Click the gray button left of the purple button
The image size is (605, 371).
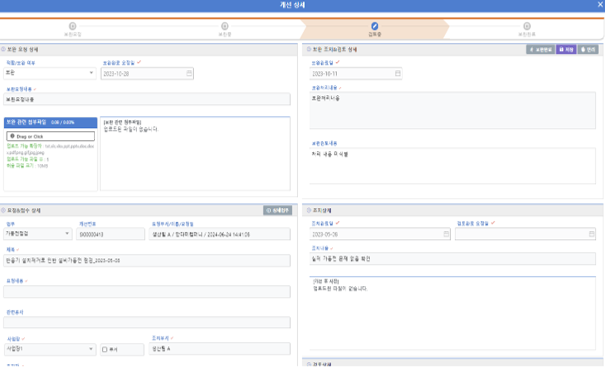coord(541,49)
